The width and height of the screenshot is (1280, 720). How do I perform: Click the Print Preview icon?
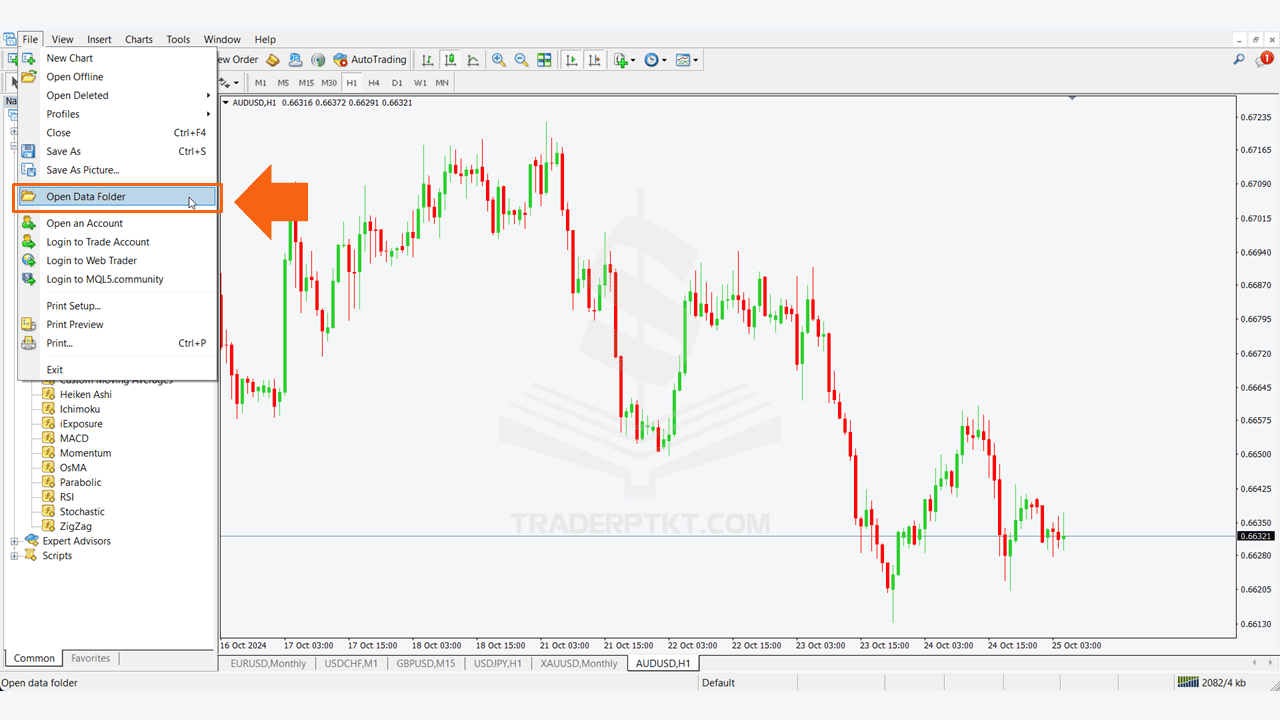(28, 324)
